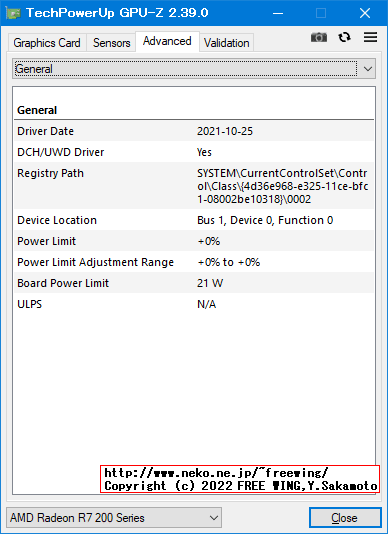The width and height of the screenshot is (388, 534).
Task: Select the Registry Path label
Action: 50,173
